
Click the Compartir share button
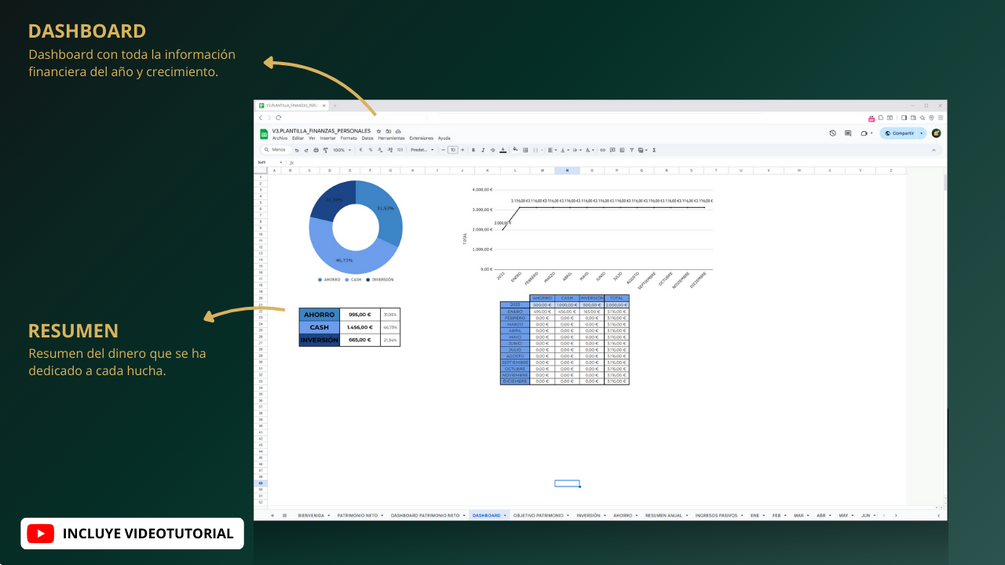pos(899,133)
